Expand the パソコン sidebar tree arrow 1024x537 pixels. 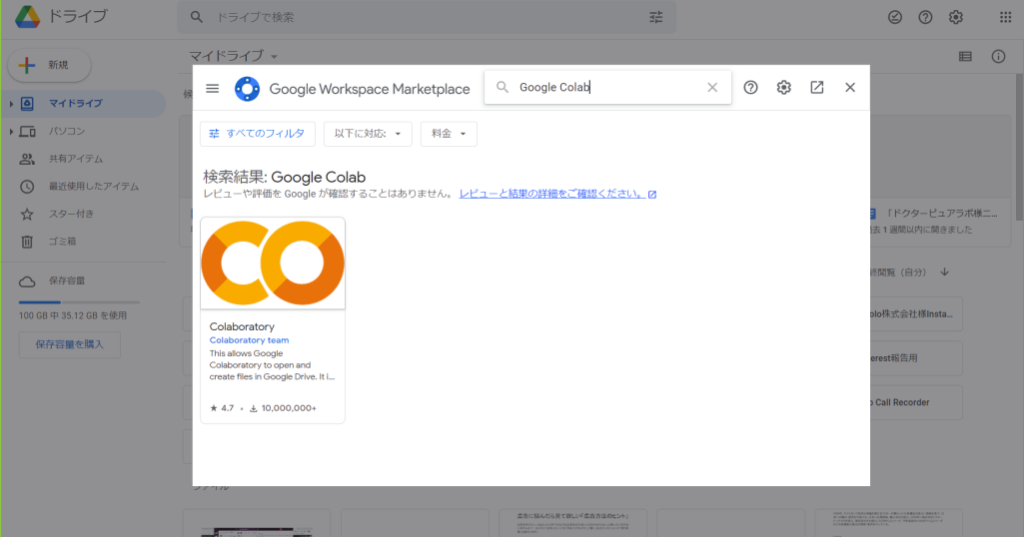tap(10, 131)
